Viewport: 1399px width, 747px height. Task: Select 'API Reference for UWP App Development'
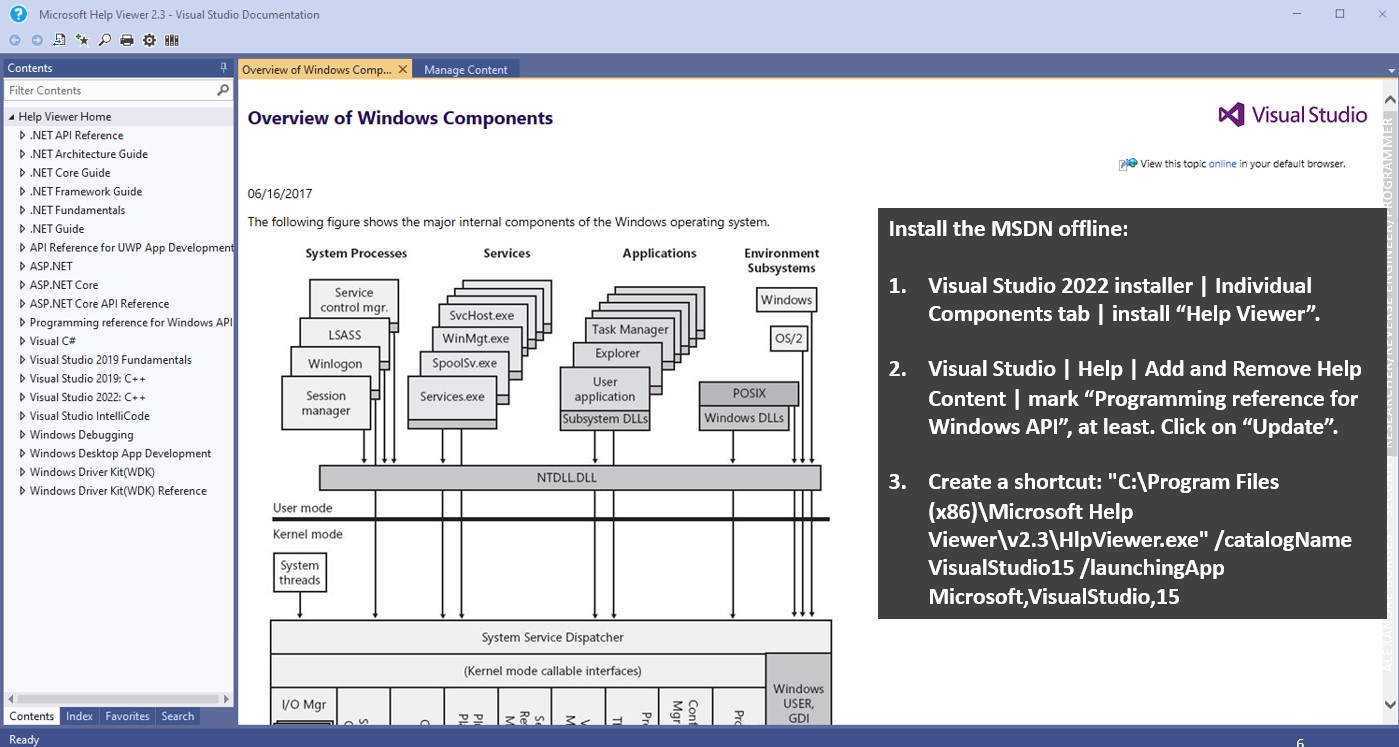click(131, 248)
